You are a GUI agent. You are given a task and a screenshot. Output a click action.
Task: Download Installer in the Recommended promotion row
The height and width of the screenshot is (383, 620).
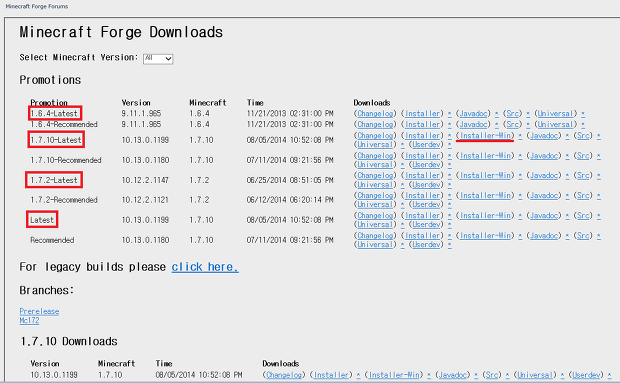click(422, 236)
